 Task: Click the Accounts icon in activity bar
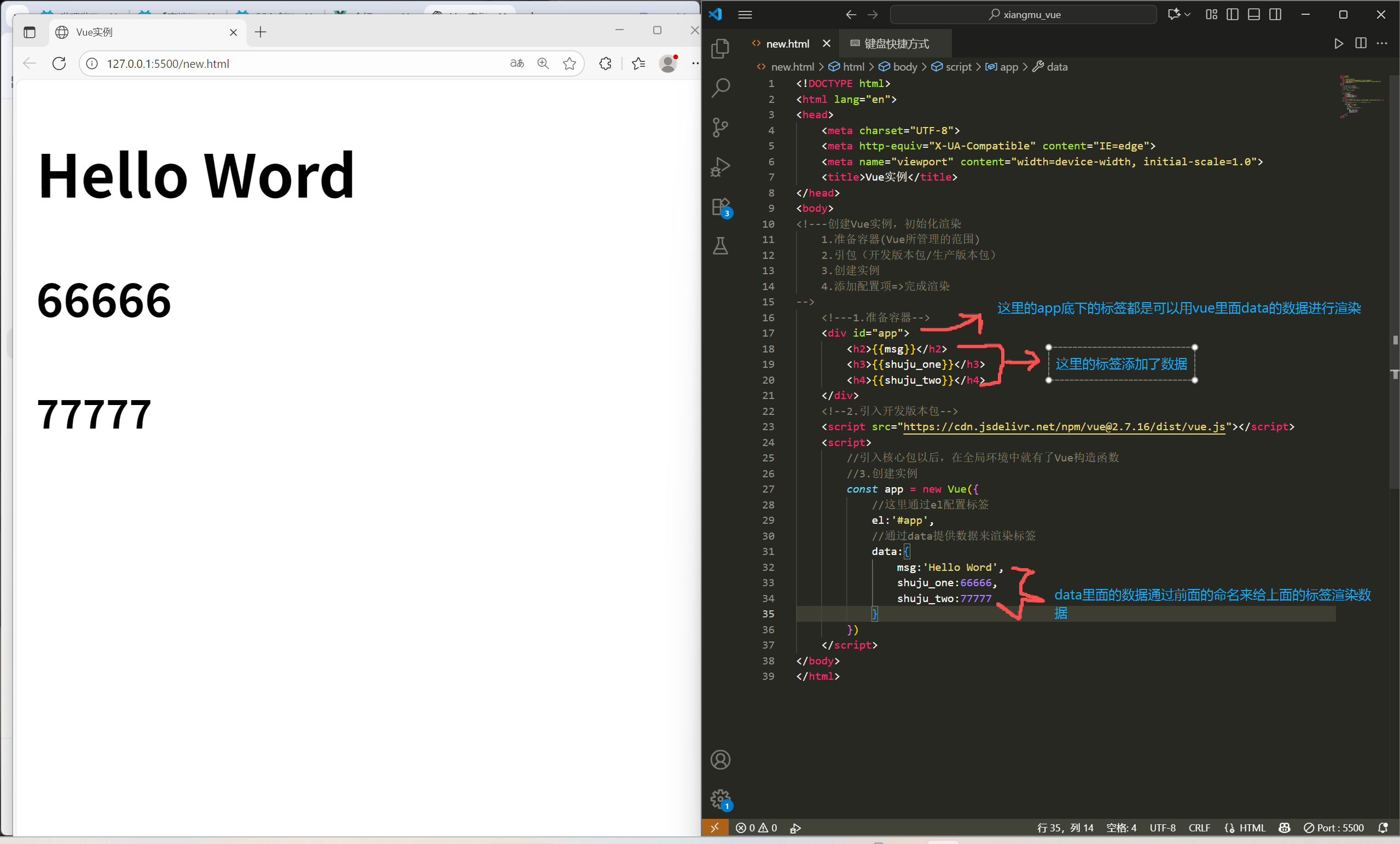point(720,759)
